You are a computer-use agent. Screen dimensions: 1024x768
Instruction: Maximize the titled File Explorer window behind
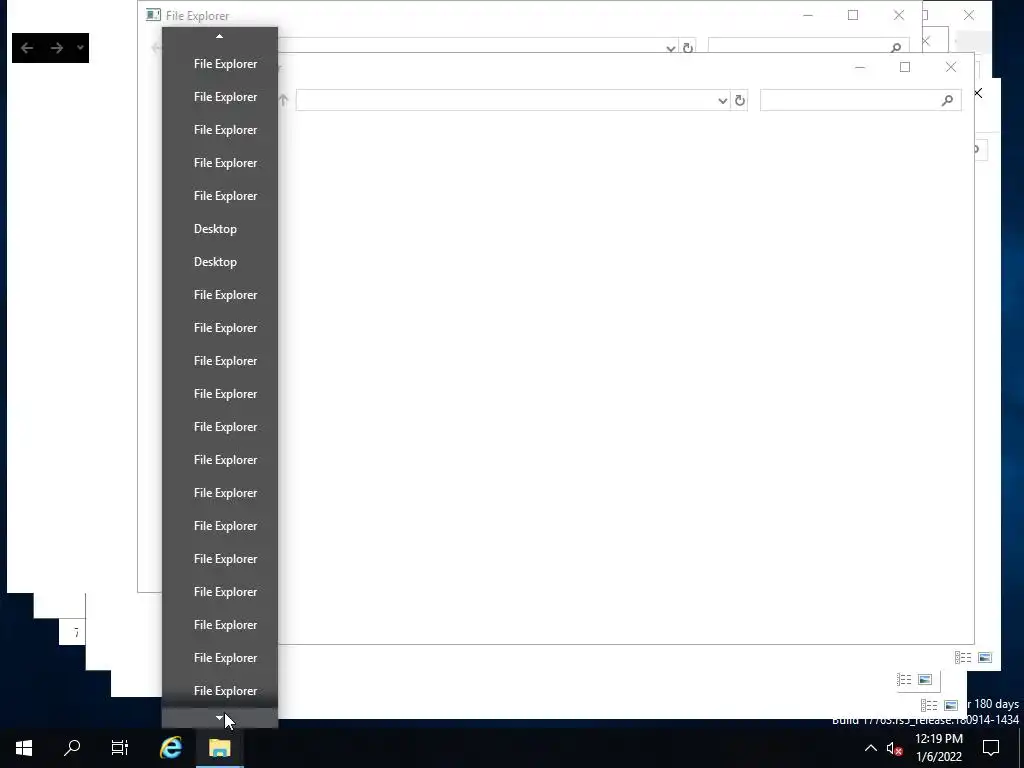(853, 15)
